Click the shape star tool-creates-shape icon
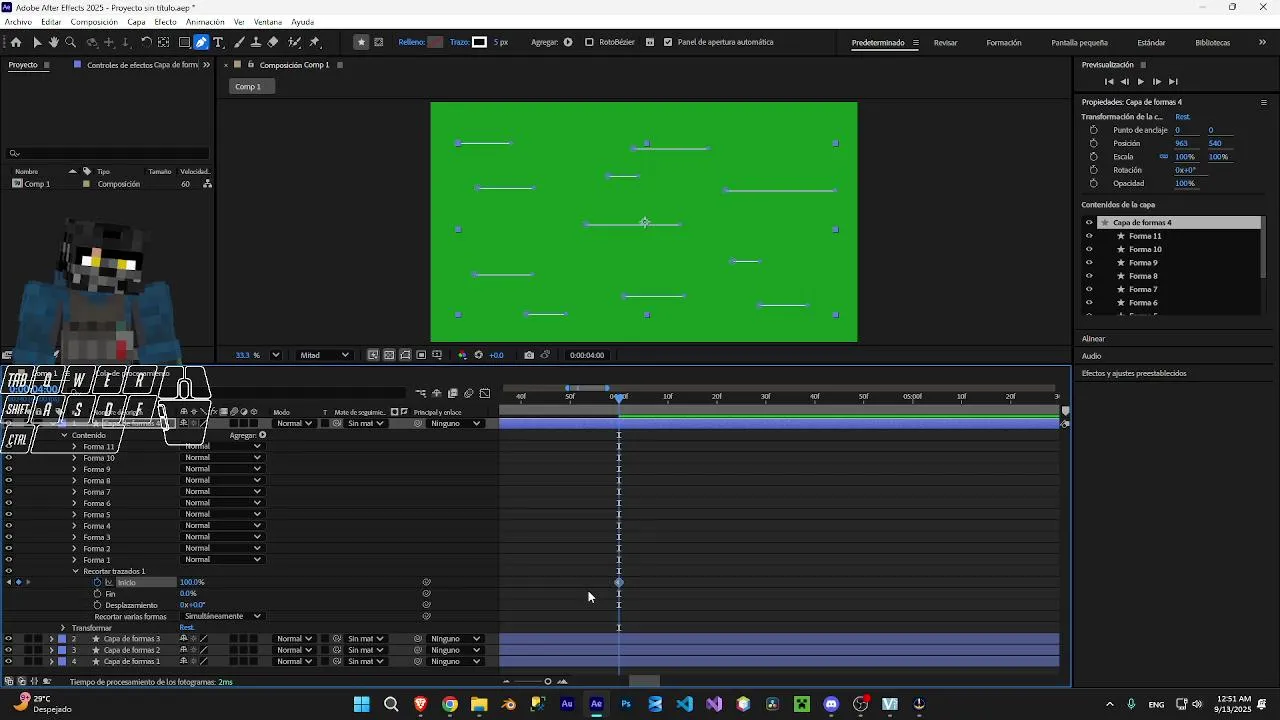 click(361, 42)
